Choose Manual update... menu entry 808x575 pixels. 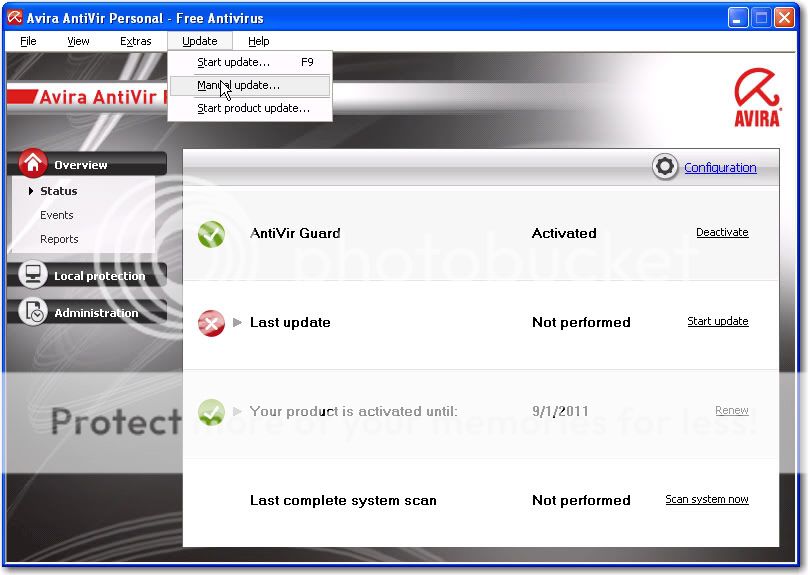pos(250,86)
